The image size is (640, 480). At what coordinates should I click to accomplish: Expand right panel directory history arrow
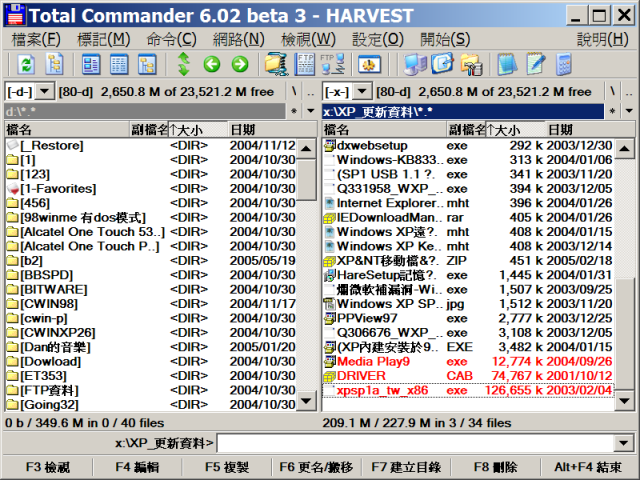pos(629,111)
